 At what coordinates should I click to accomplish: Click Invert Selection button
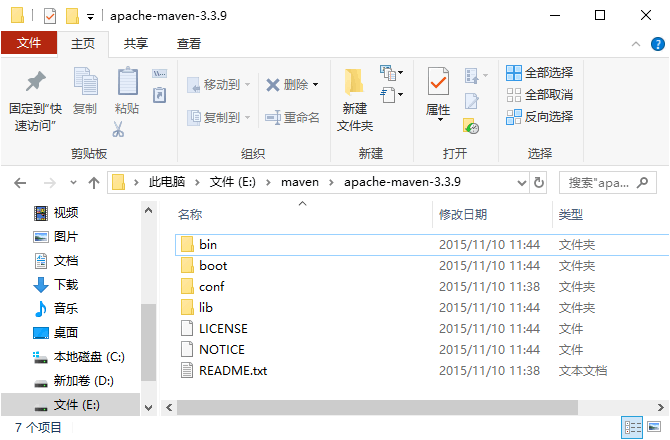(x=540, y=116)
